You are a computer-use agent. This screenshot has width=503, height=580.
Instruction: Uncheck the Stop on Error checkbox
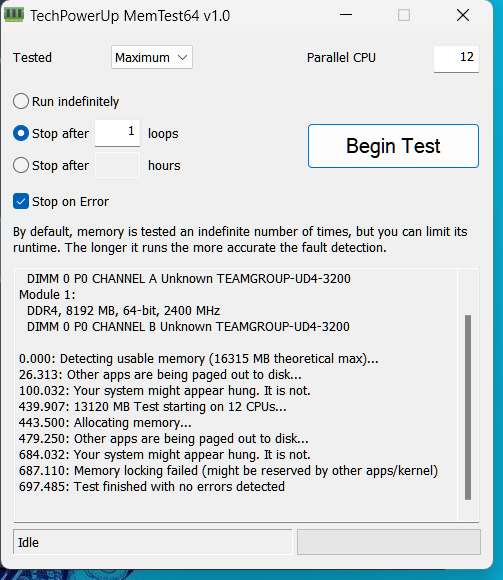tap(21, 202)
